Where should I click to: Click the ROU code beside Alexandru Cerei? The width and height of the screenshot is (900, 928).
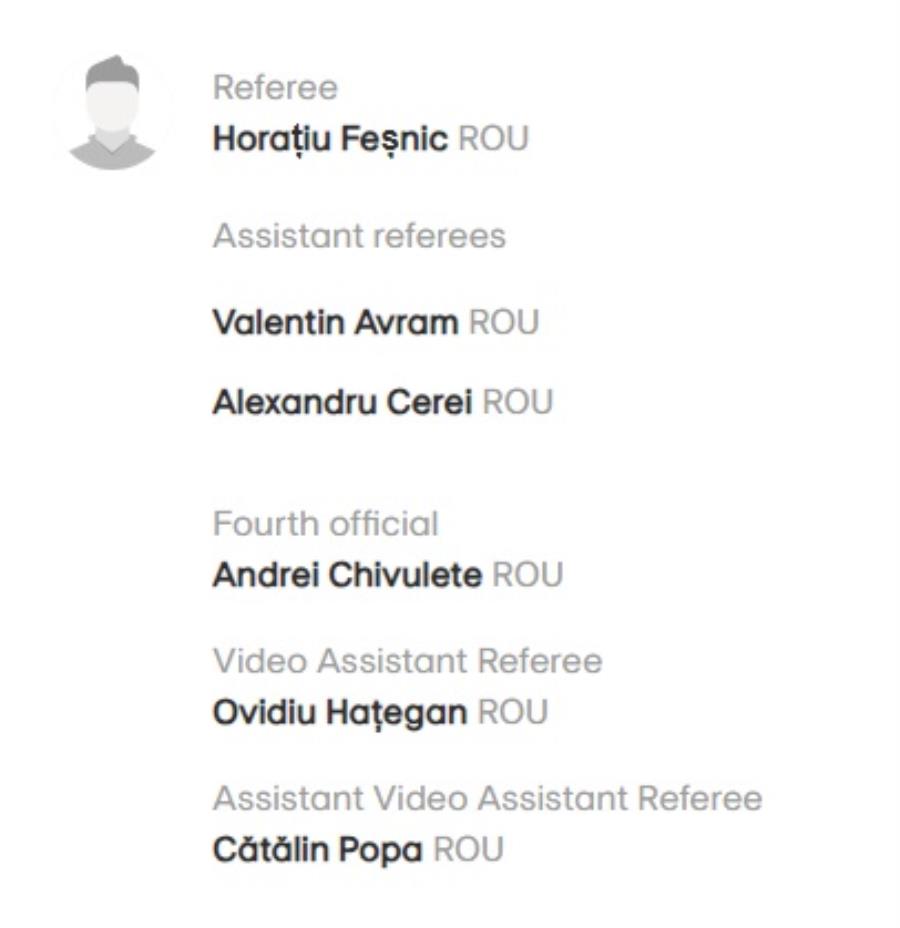point(517,401)
